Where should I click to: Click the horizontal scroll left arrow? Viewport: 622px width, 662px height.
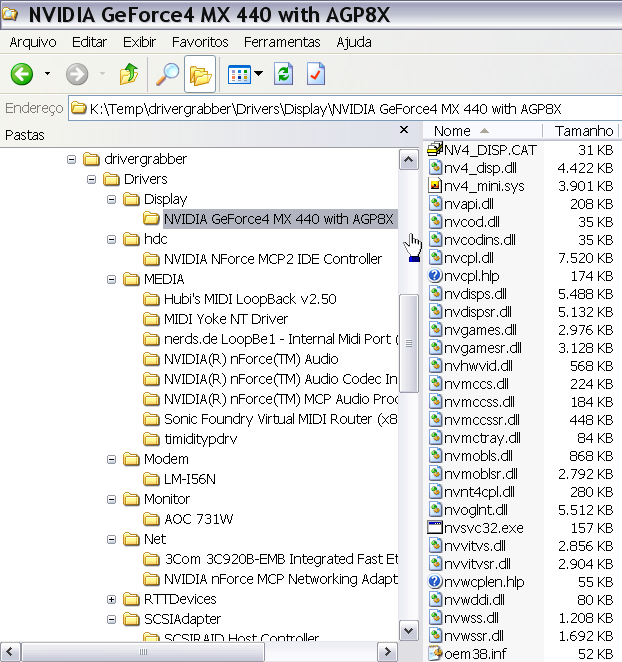[x=10, y=651]
